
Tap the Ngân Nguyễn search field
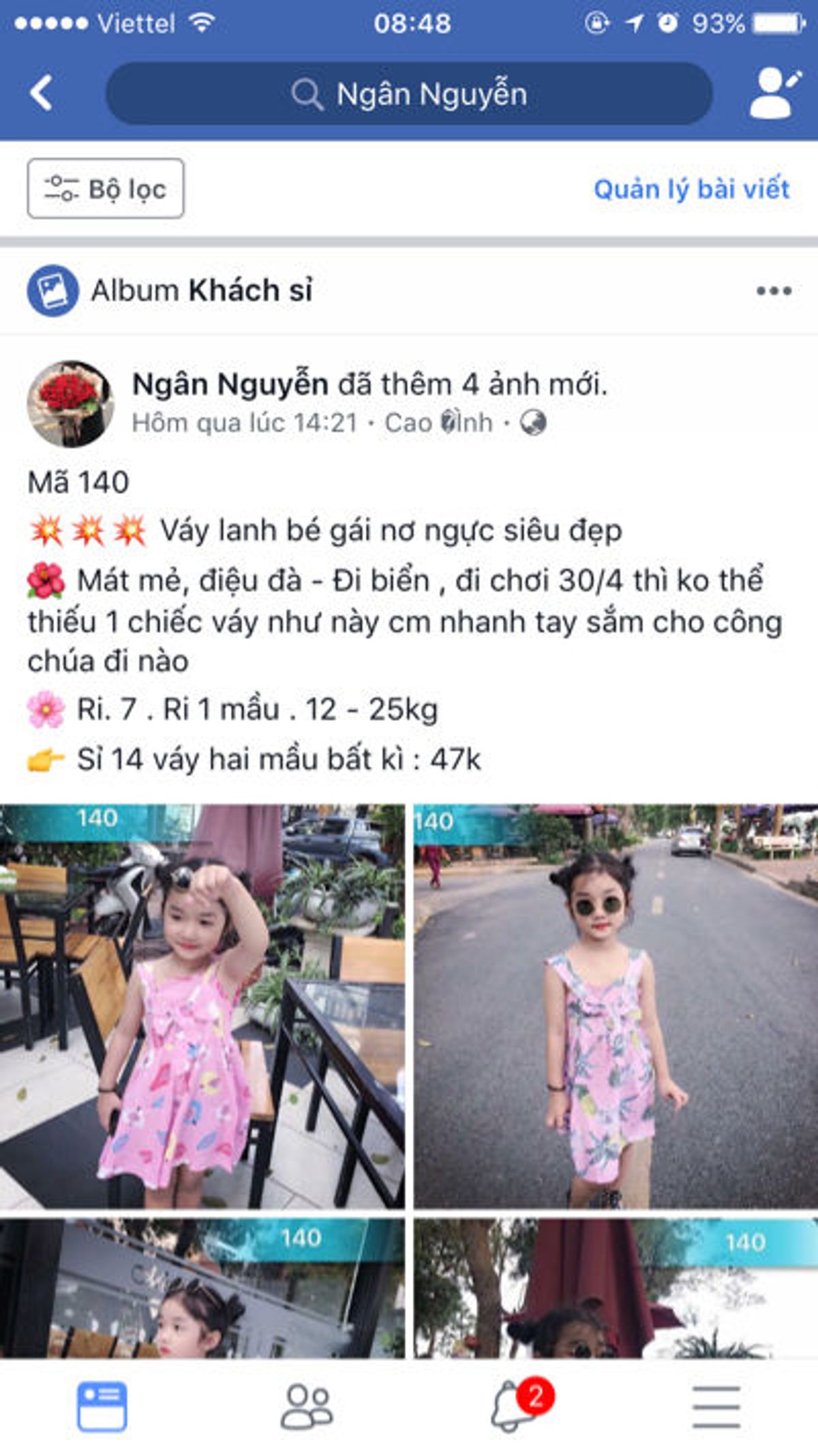click(x=409, y=93)
